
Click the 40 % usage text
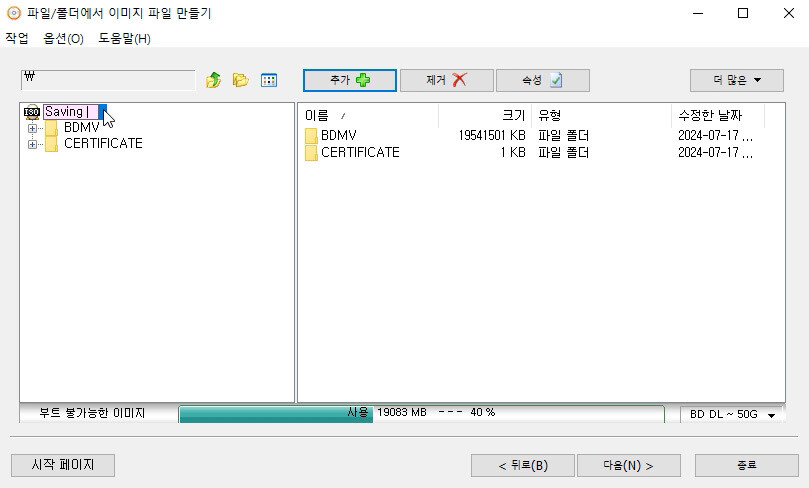[x=482, y=412]
